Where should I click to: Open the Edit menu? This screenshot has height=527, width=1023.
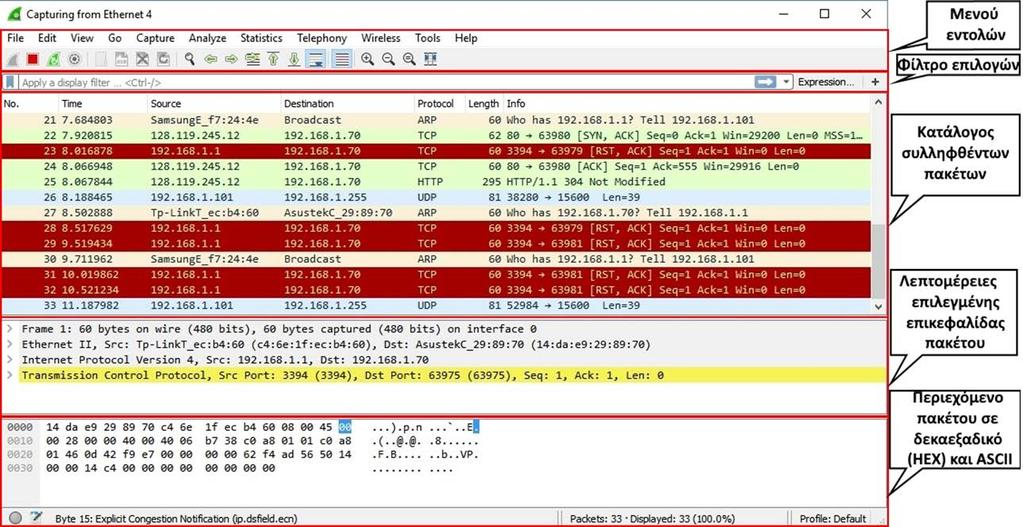click(47, 38)
